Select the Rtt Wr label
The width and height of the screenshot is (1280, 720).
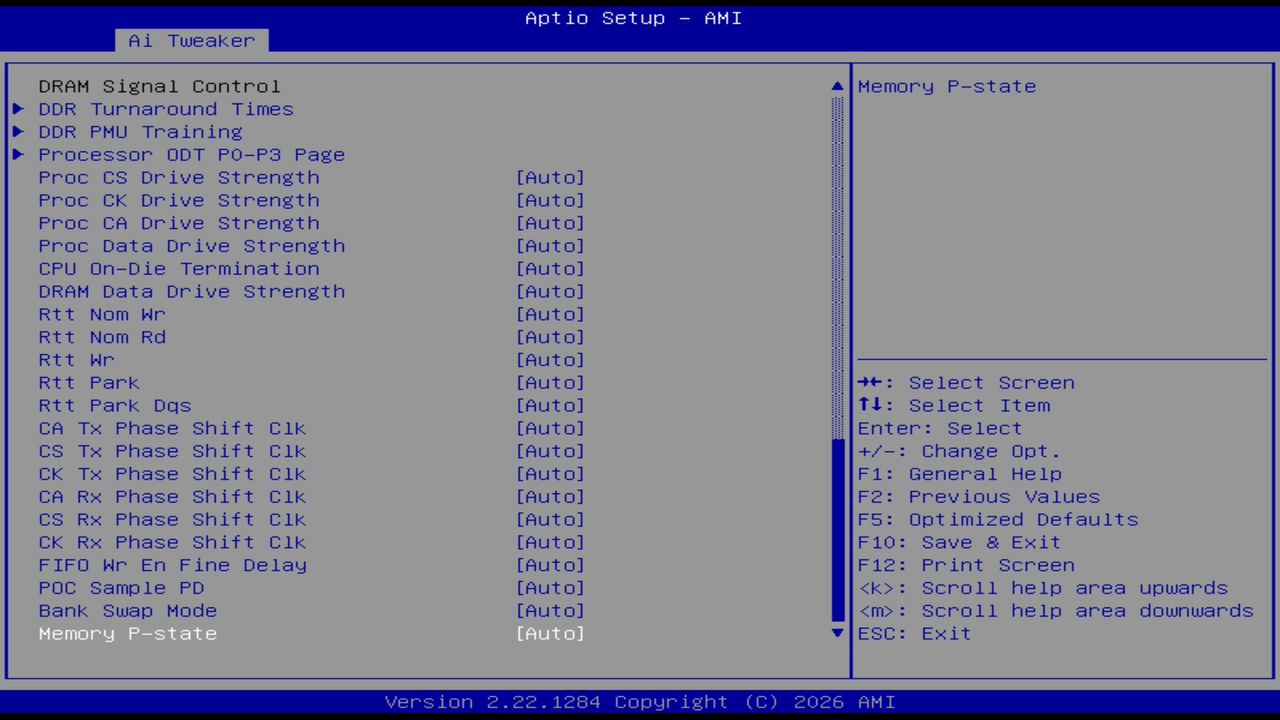[x=77, y=360]
